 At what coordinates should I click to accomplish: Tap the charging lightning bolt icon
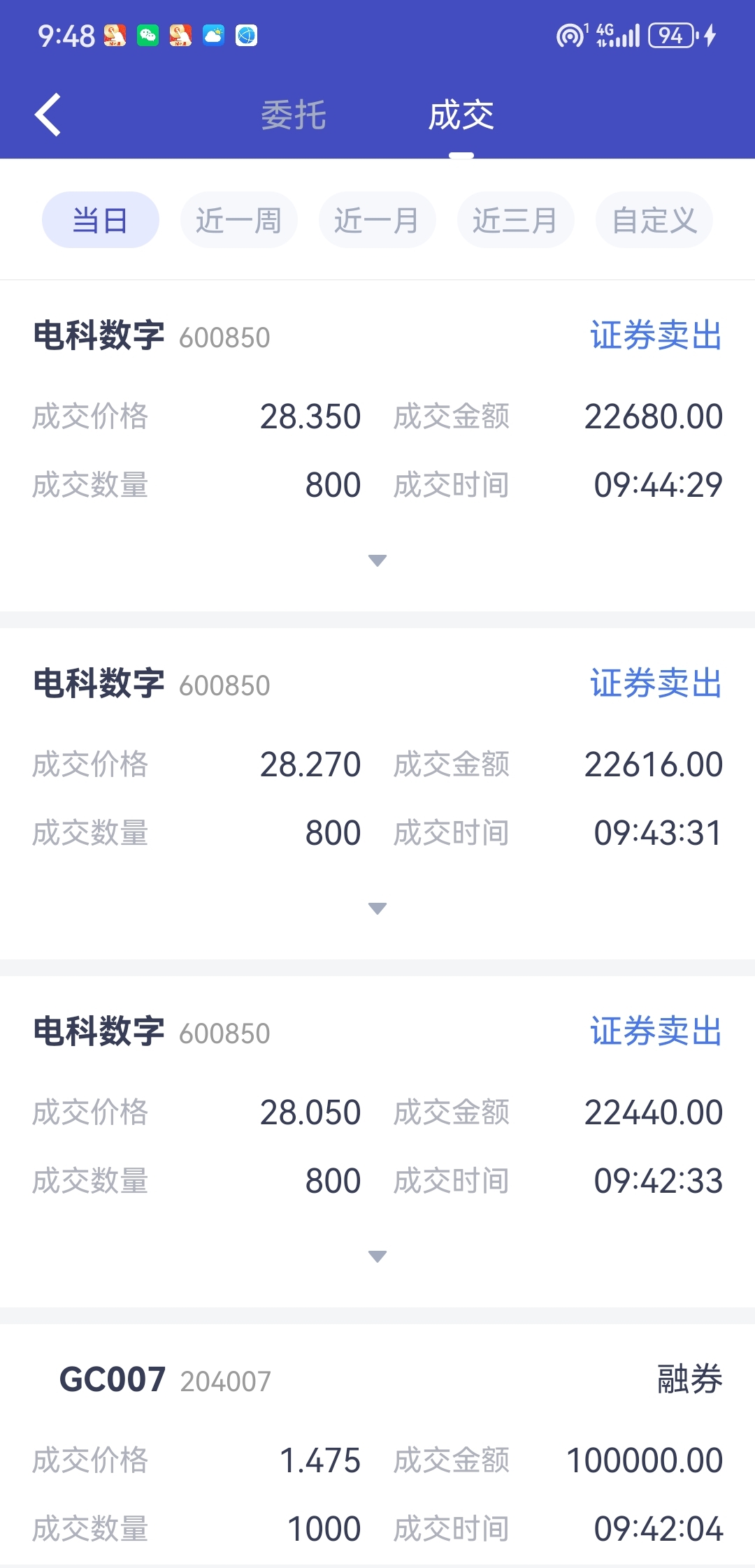[710, 35]
